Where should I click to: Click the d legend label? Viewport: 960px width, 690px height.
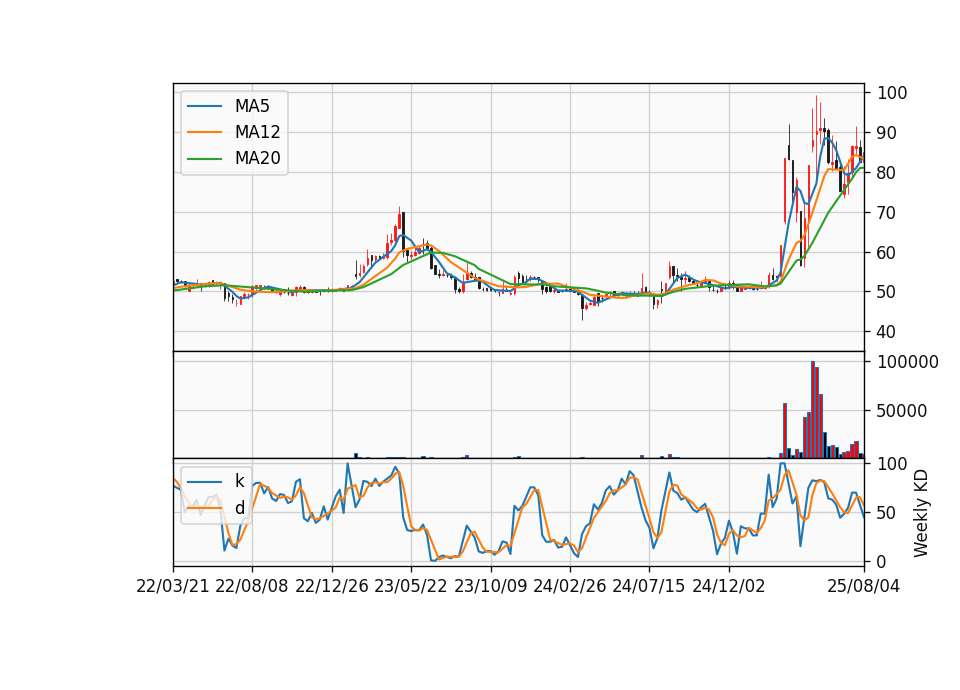coord(239,508)
